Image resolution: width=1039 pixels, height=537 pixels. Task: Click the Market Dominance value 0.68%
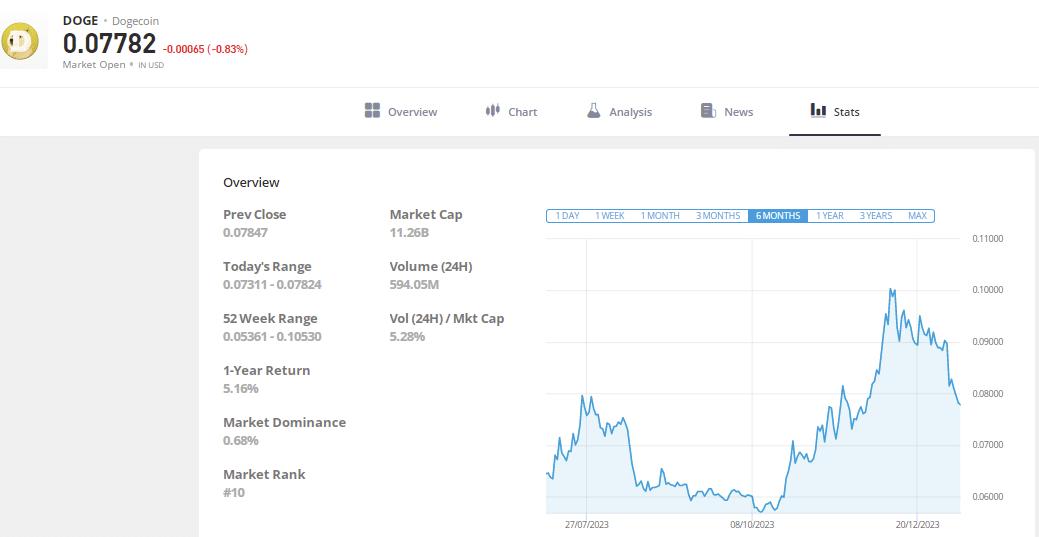click(x=241, y=440)
